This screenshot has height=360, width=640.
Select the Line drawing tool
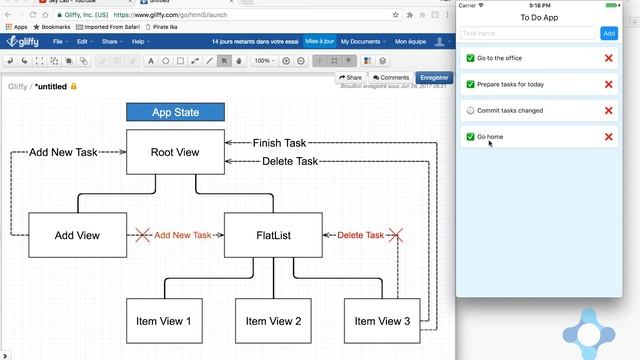tap(209, 61)
